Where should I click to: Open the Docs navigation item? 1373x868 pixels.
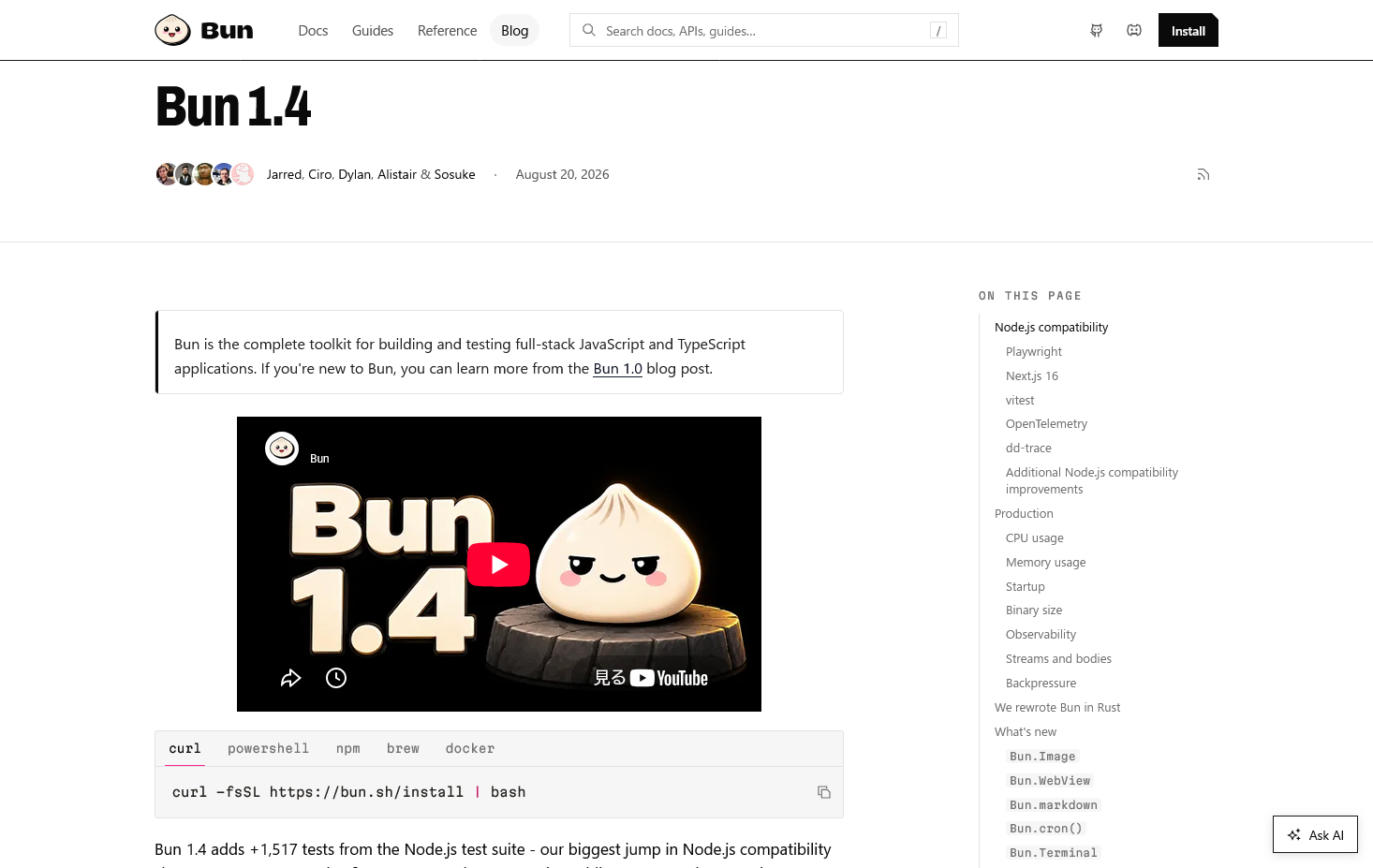click(313, 31)
